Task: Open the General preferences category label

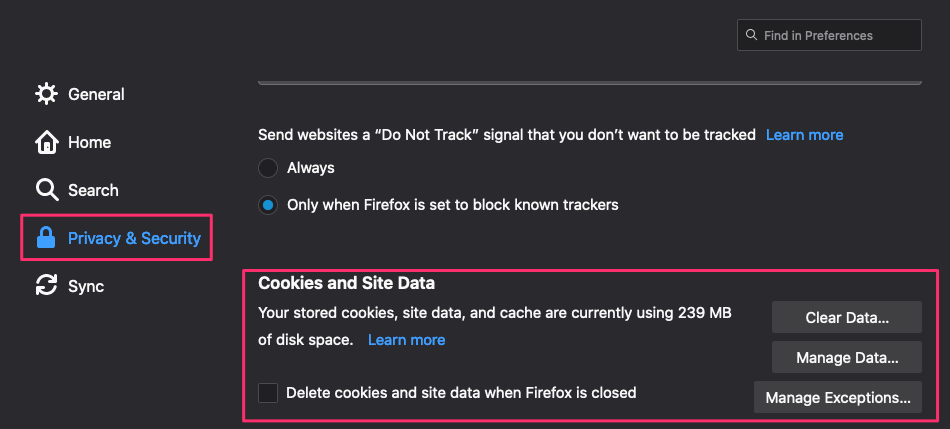Action: (x=96, y=94)
